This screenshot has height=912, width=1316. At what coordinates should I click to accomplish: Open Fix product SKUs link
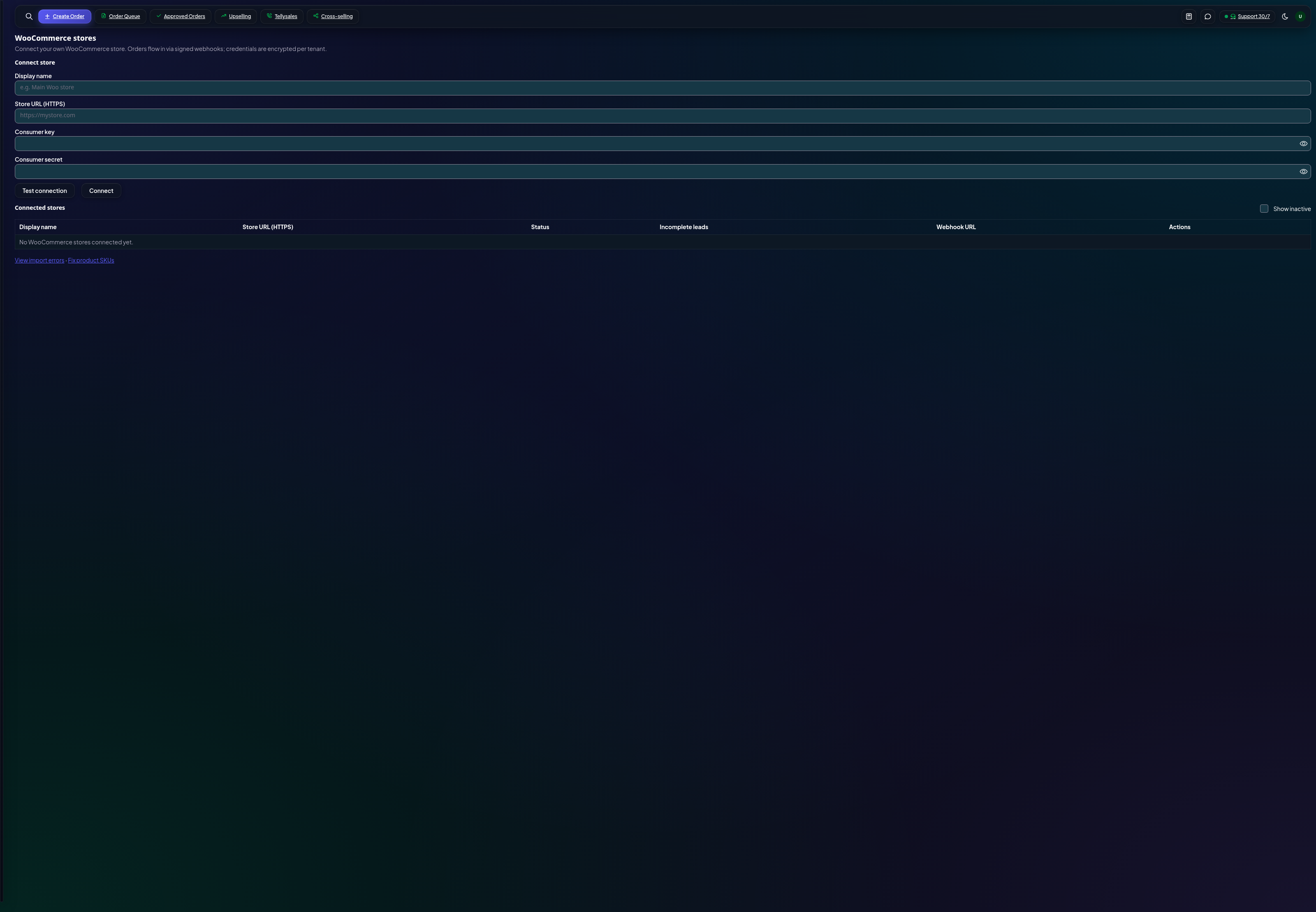(x=91, y=260)
